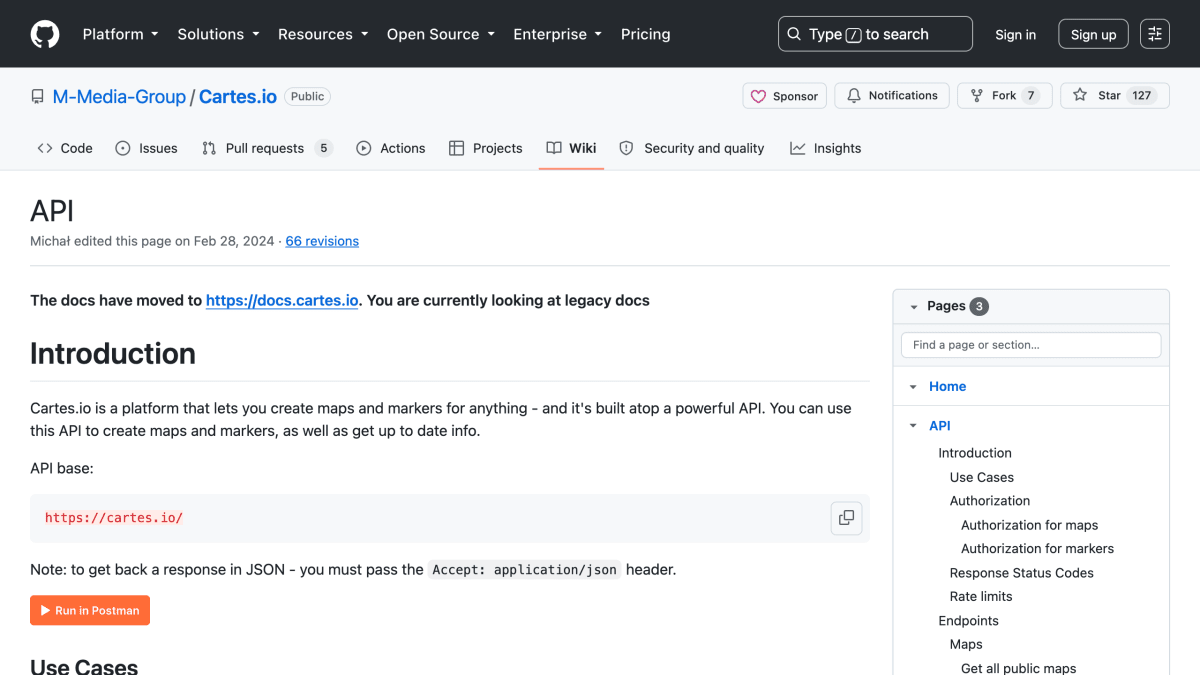Click the repository icon beside M-Media-Group
1200x675 pixels.
pos(38,97)
